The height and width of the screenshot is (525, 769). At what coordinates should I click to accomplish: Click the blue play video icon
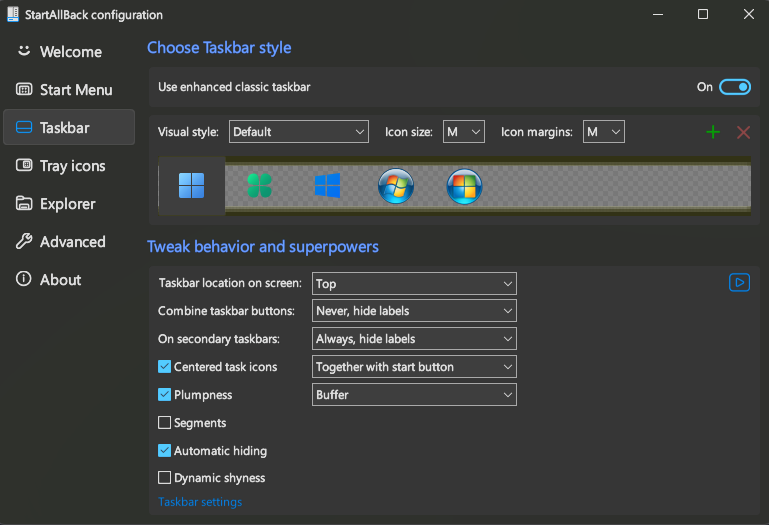739,283
